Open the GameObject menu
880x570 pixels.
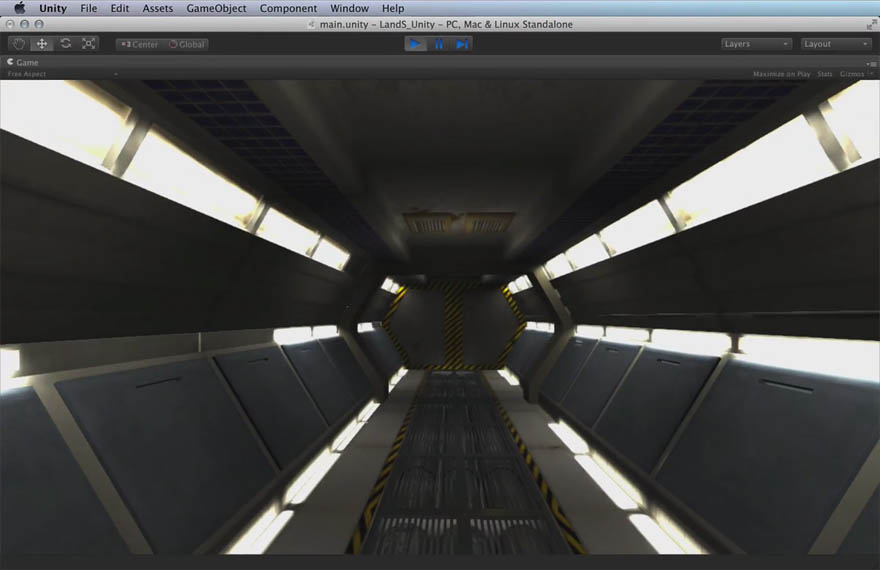tap(216, 8)
